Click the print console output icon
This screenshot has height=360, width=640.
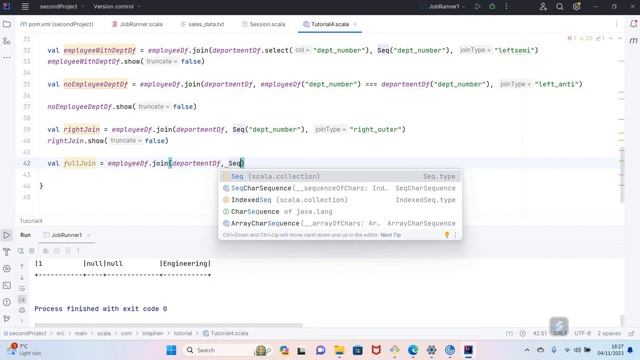(22, 310)
